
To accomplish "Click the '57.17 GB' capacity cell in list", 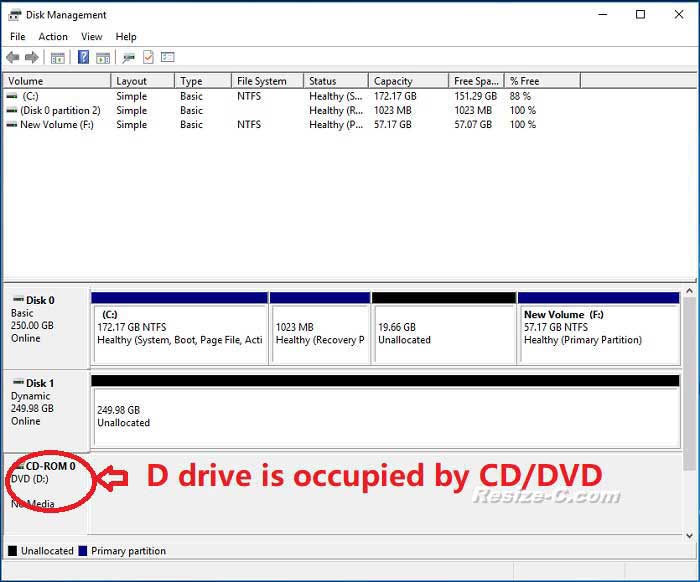I will pyautogui.click(x=392, y=125).
